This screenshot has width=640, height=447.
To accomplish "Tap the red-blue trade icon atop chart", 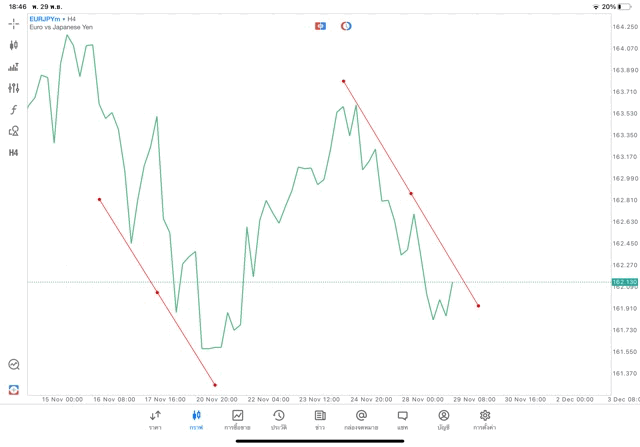I will (x=320, y=25).
